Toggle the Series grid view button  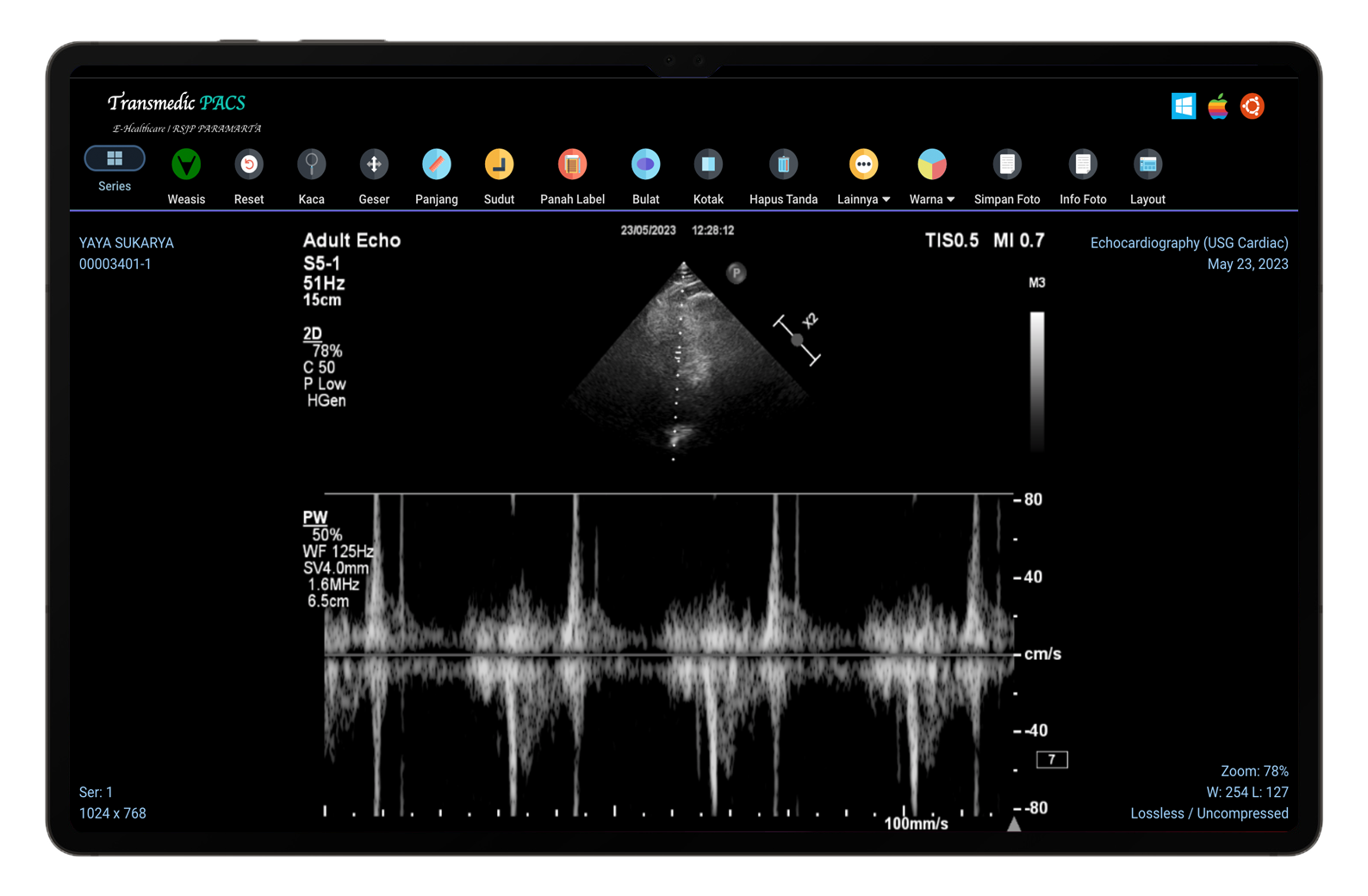click(115, 159)
